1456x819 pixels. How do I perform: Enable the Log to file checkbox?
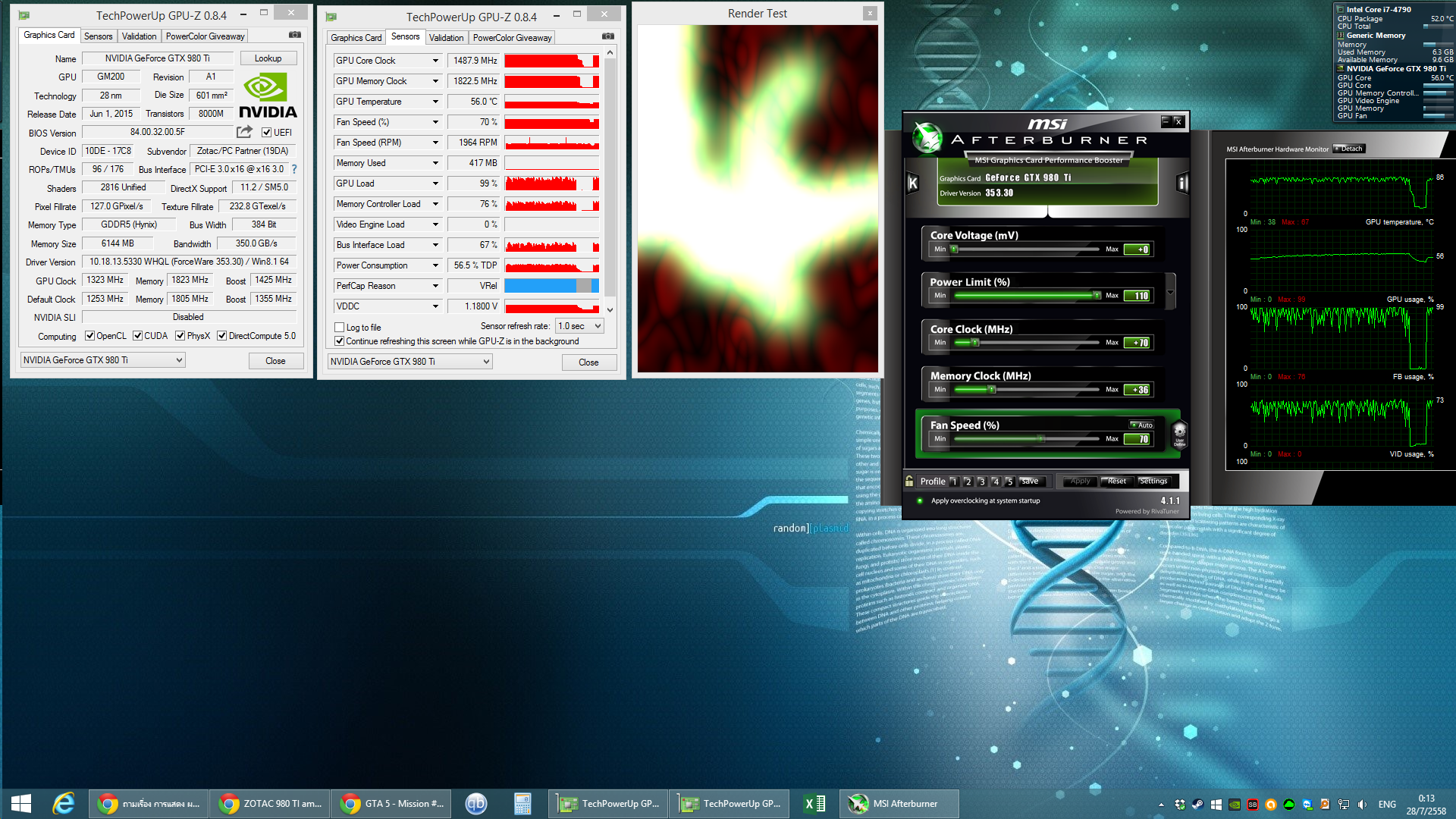click(340, 328)
